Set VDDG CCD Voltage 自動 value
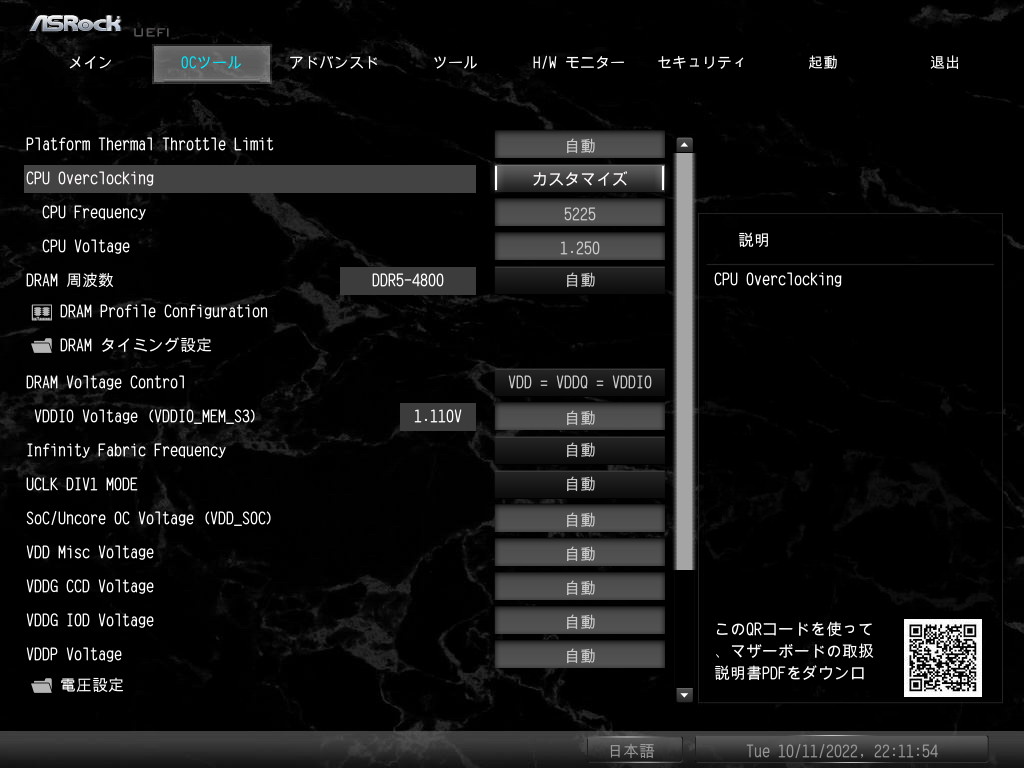This screenshot has width=1024, height=768. (x=580, y=587)
